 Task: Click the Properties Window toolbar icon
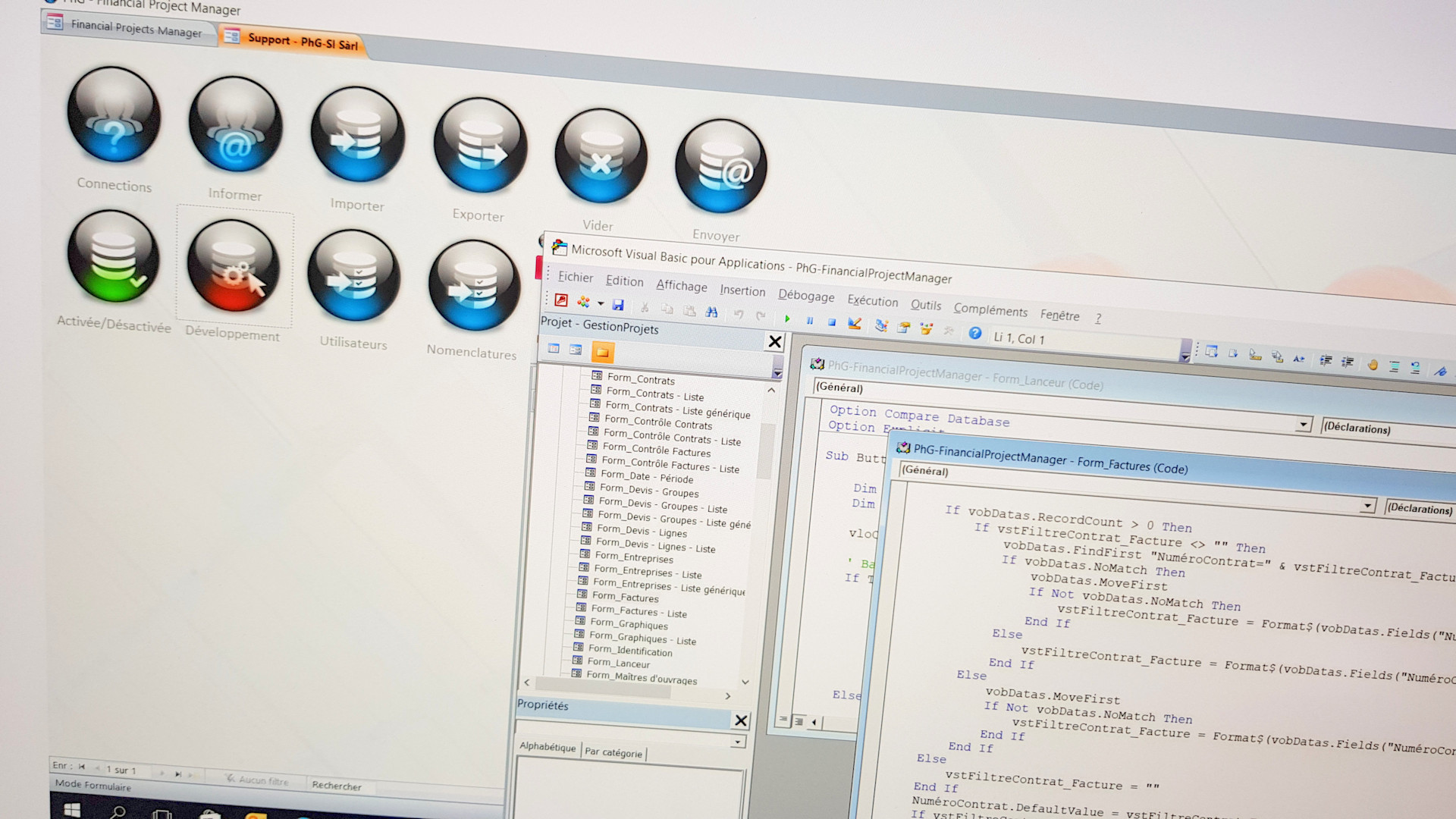(x=903, y=328)
